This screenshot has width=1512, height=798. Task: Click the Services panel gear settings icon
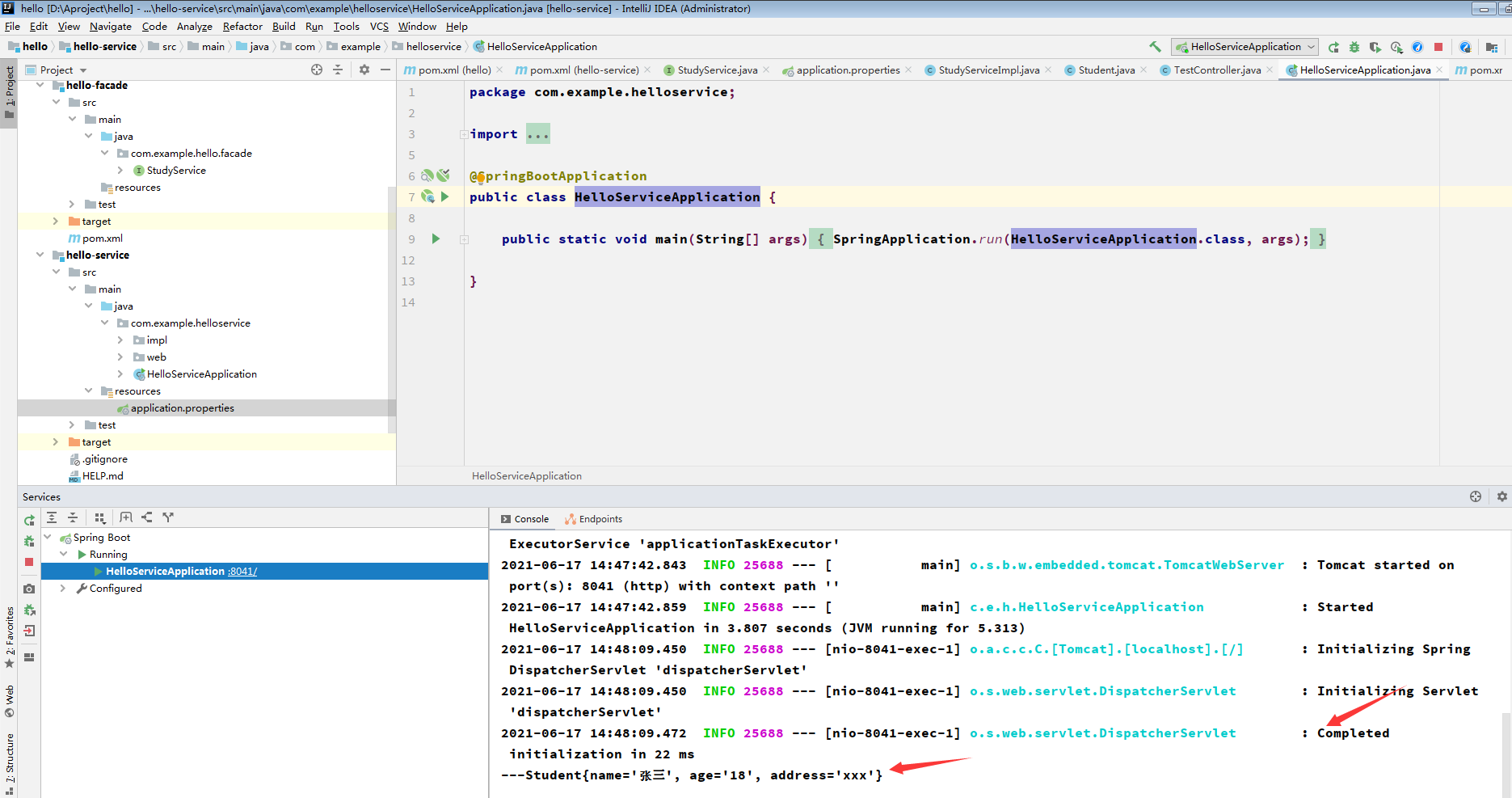[1502, 496]
